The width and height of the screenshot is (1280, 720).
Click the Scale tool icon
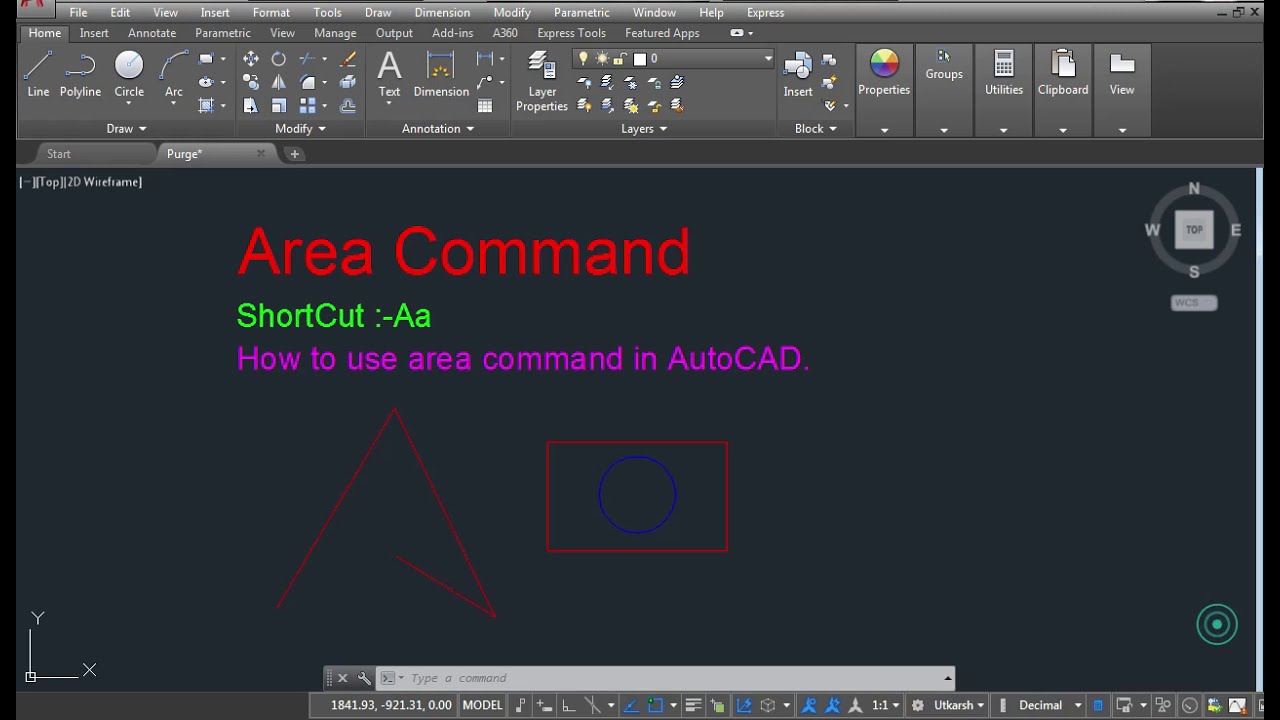point(279,105)
